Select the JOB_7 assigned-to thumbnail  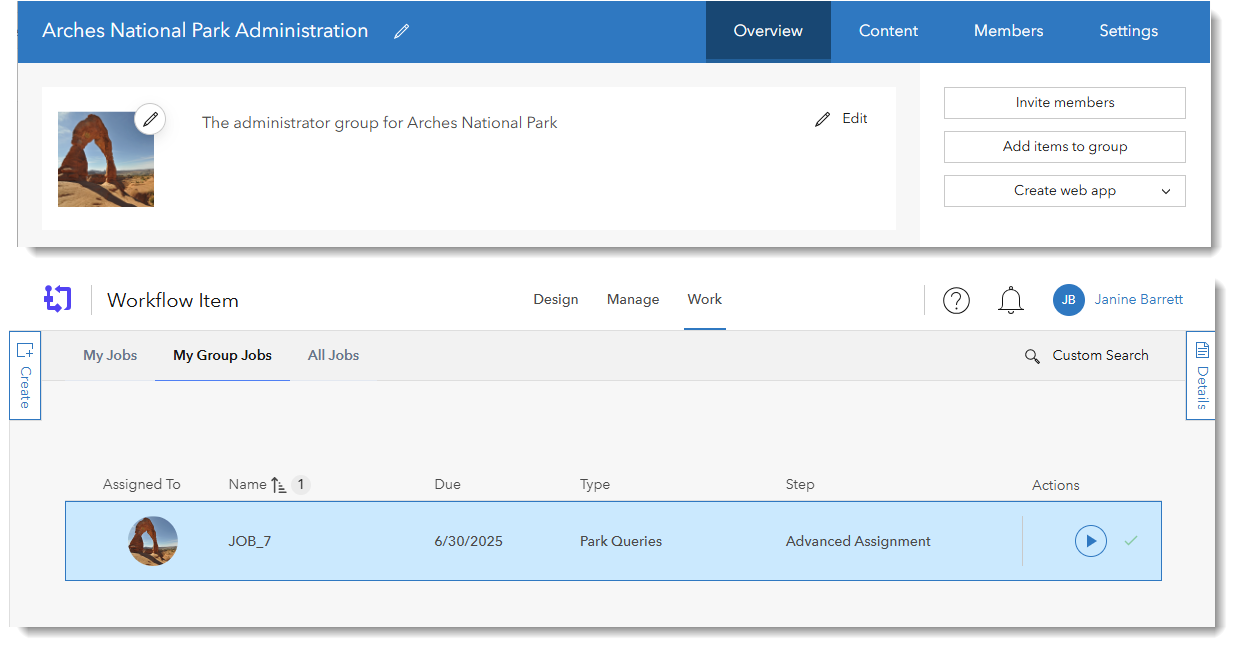(153, 541)
